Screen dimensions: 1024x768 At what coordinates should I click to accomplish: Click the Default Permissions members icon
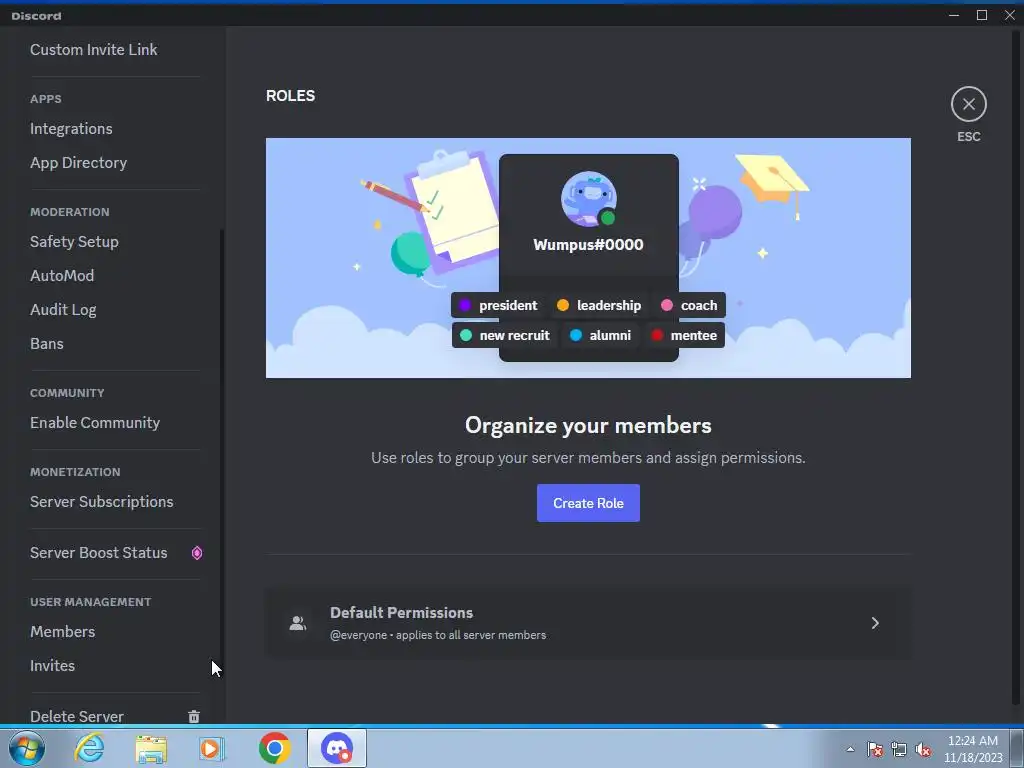point(298,623)
